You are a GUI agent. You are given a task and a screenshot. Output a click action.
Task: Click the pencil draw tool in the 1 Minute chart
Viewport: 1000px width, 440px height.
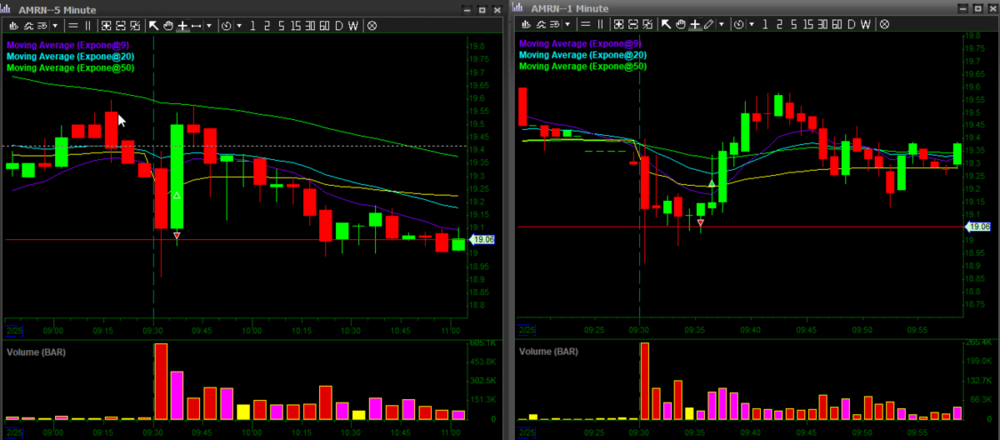coord(708,25)
